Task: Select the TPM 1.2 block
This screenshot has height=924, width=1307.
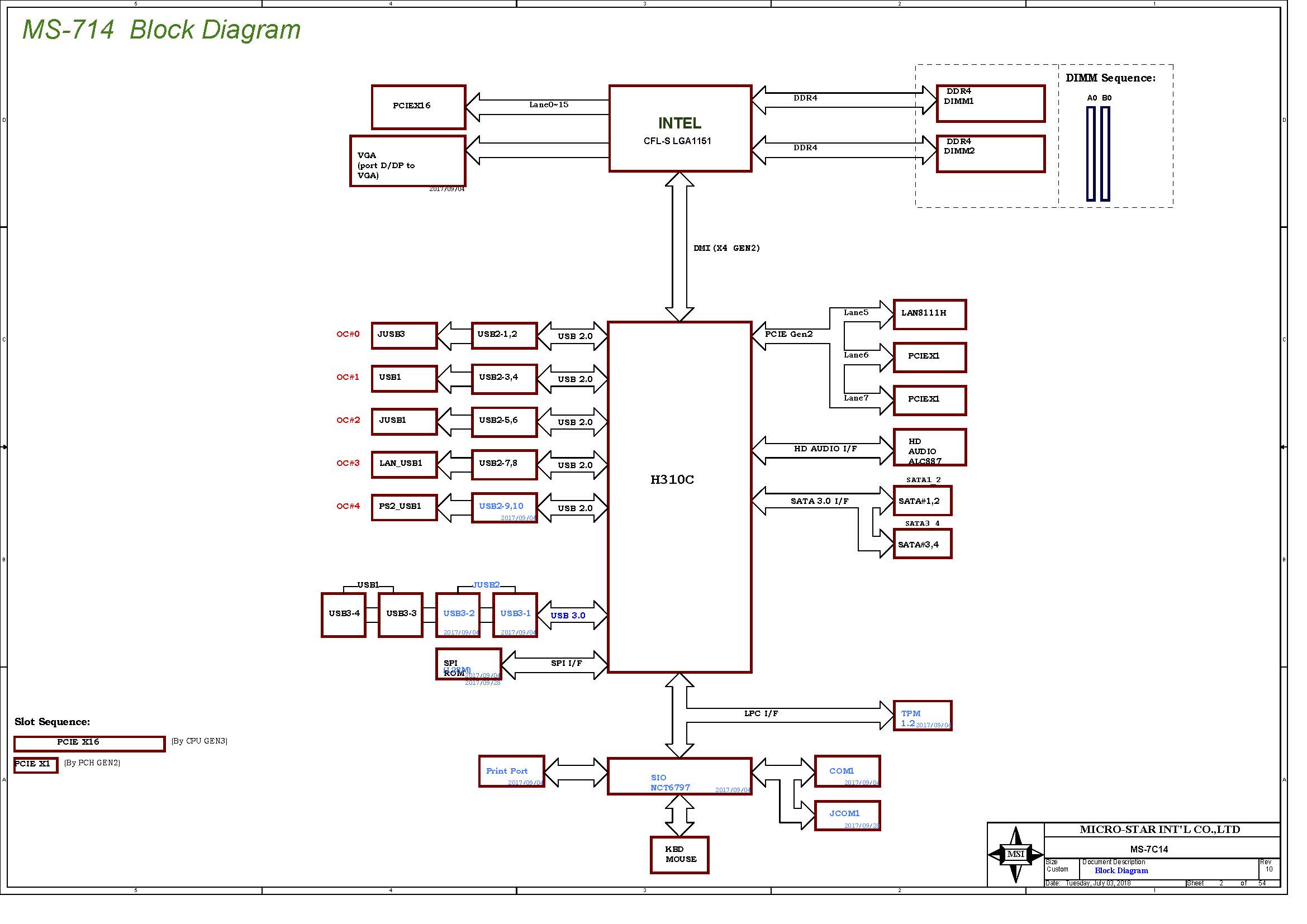Action: [x=921, y=715]
